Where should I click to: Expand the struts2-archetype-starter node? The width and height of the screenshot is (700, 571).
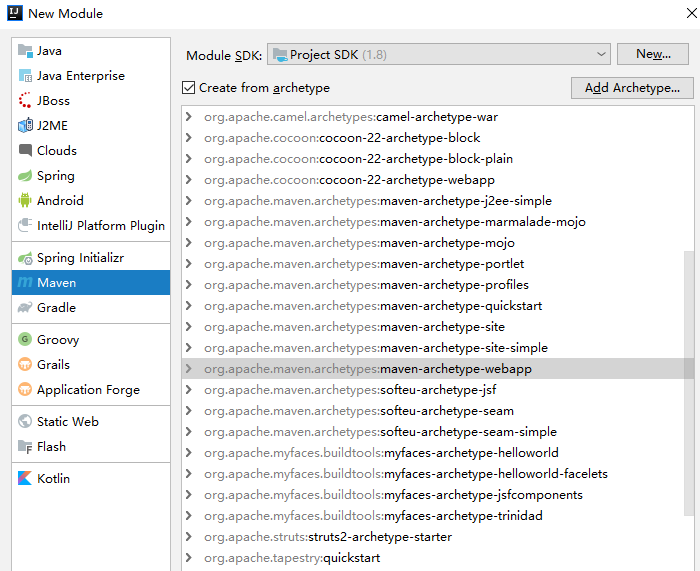click(x=189, y=537)
